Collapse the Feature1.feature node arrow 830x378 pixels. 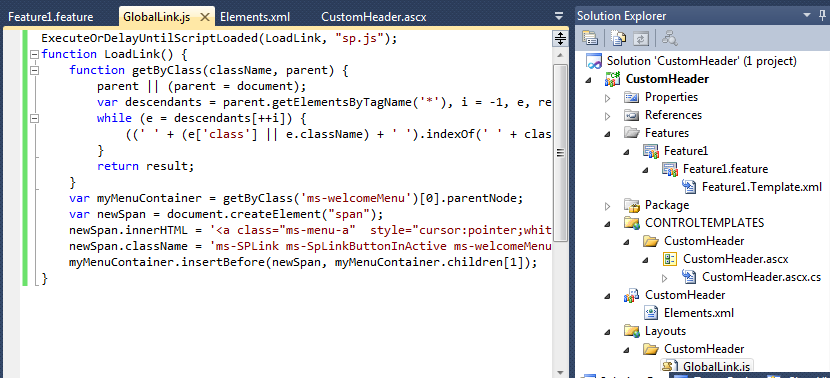click(646, 169)
